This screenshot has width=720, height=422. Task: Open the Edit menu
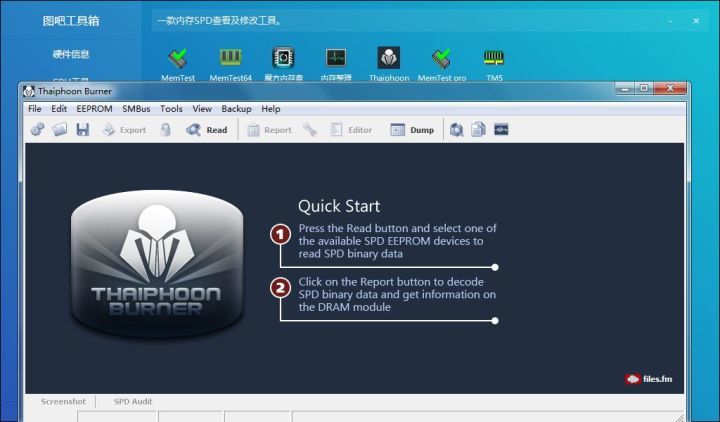click(x=59, y=109)
